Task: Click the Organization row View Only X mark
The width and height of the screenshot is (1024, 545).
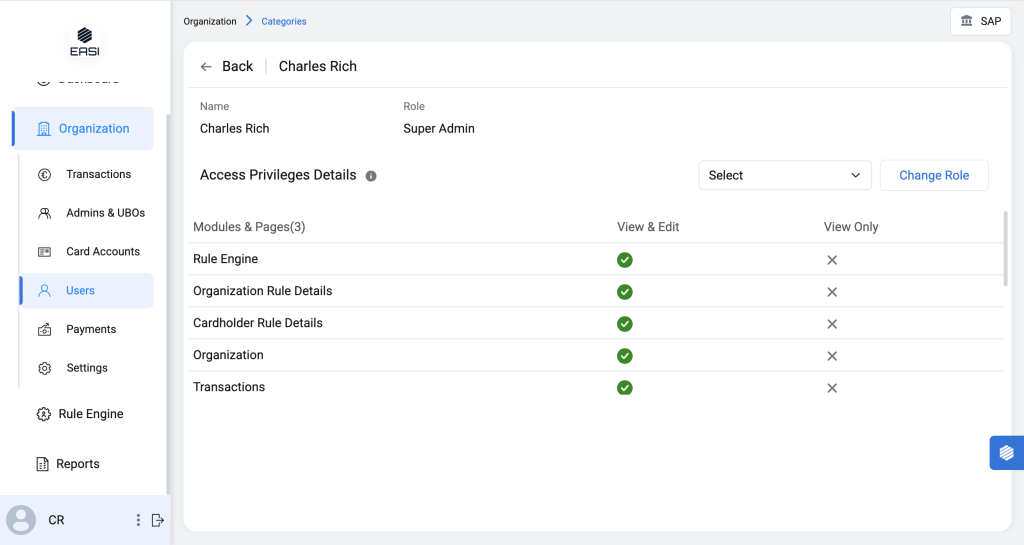Action: 832,356
